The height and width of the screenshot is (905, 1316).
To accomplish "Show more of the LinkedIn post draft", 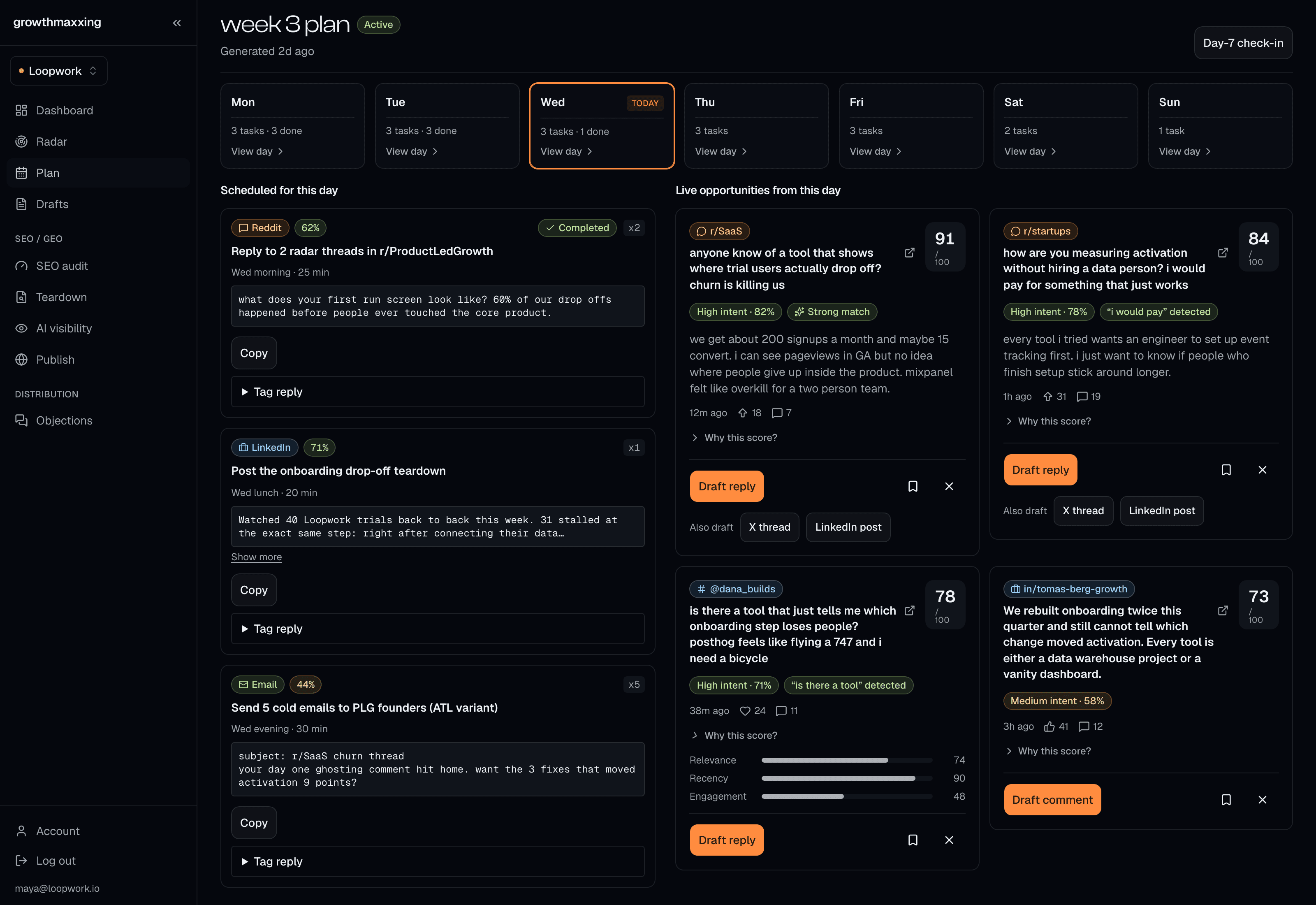I will pos(256,557).
